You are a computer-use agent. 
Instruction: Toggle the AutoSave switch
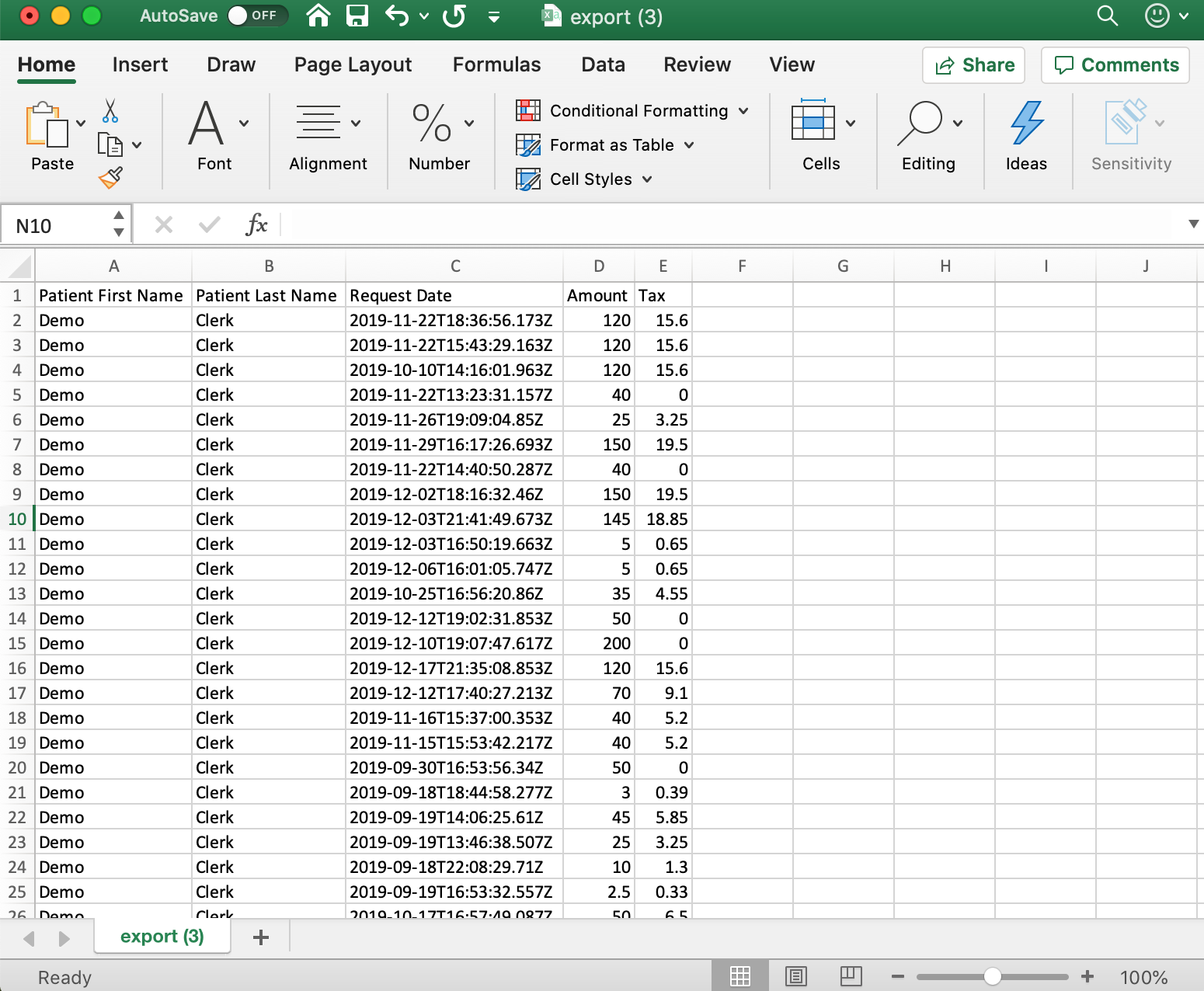(x=257, y=16)
